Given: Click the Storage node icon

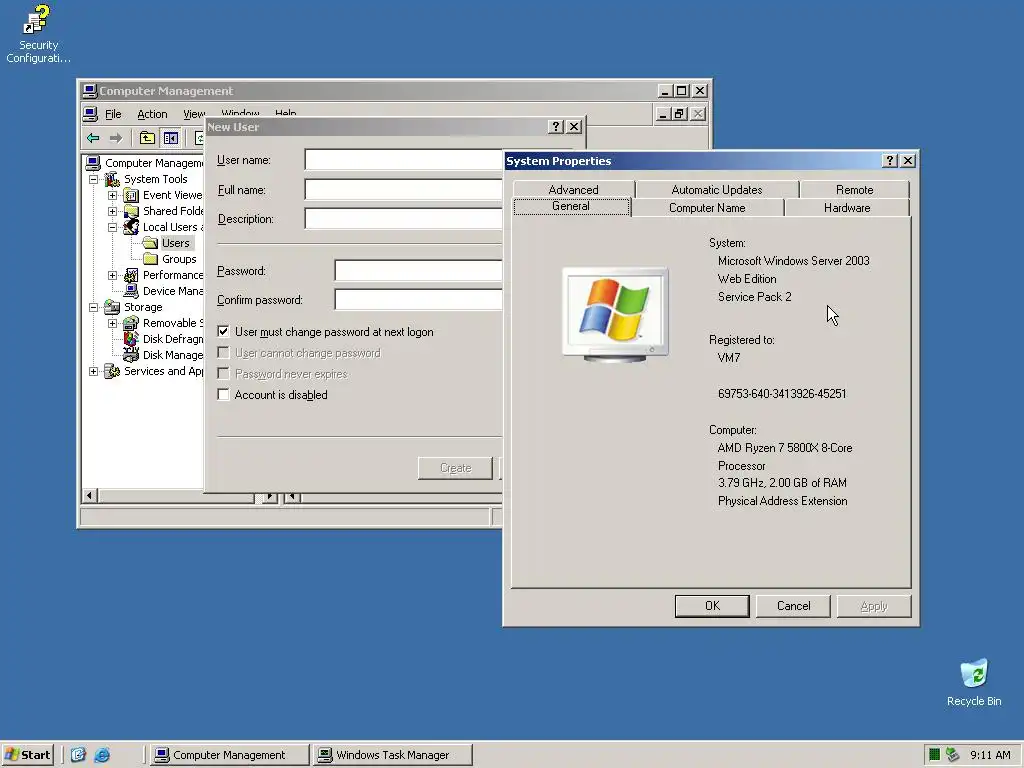Looking at the screenshot, I should click(112, 307).
